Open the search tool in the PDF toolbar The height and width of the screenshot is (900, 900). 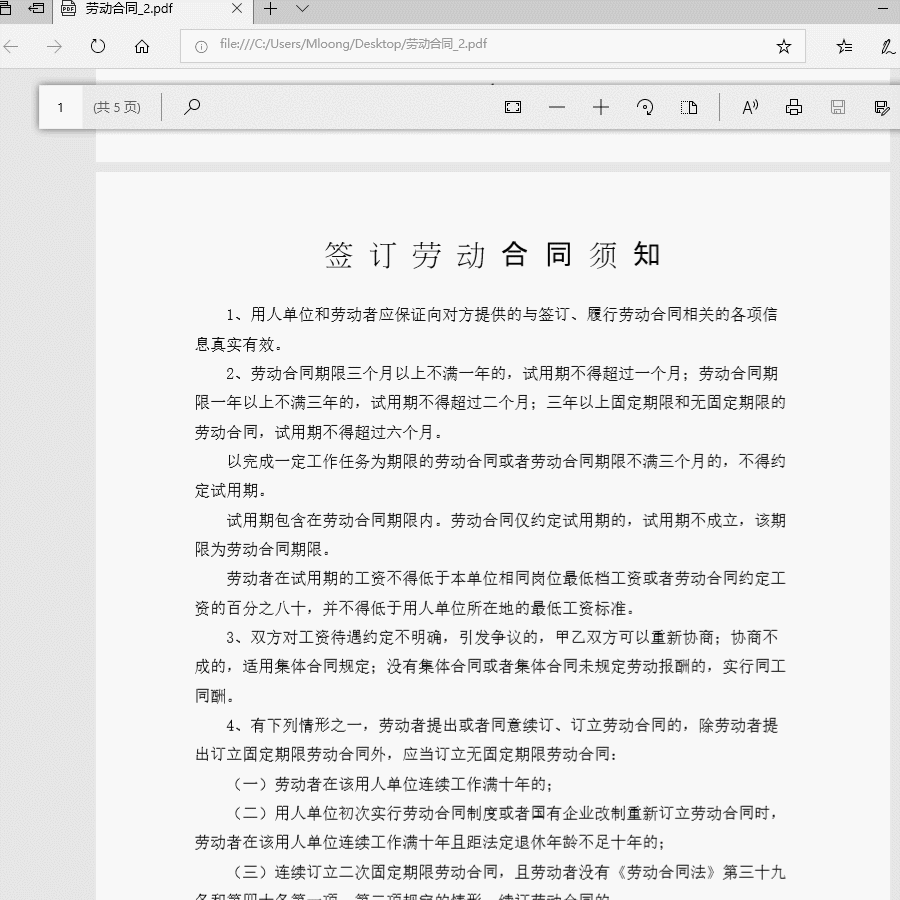[191, 107]
